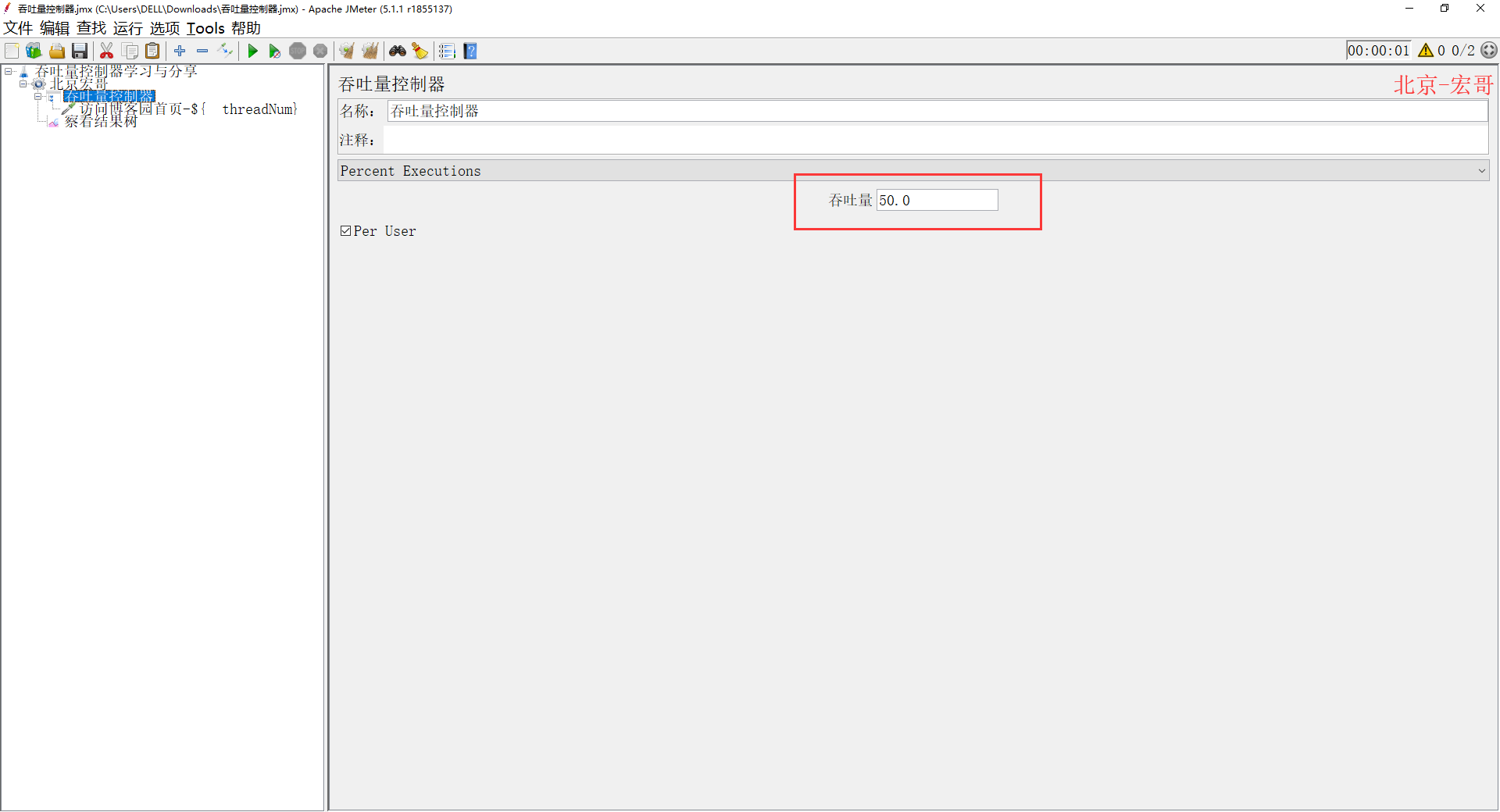Start the test with green play icon
This screenshot has width=1500, height=812.
[x=252, y=51]
